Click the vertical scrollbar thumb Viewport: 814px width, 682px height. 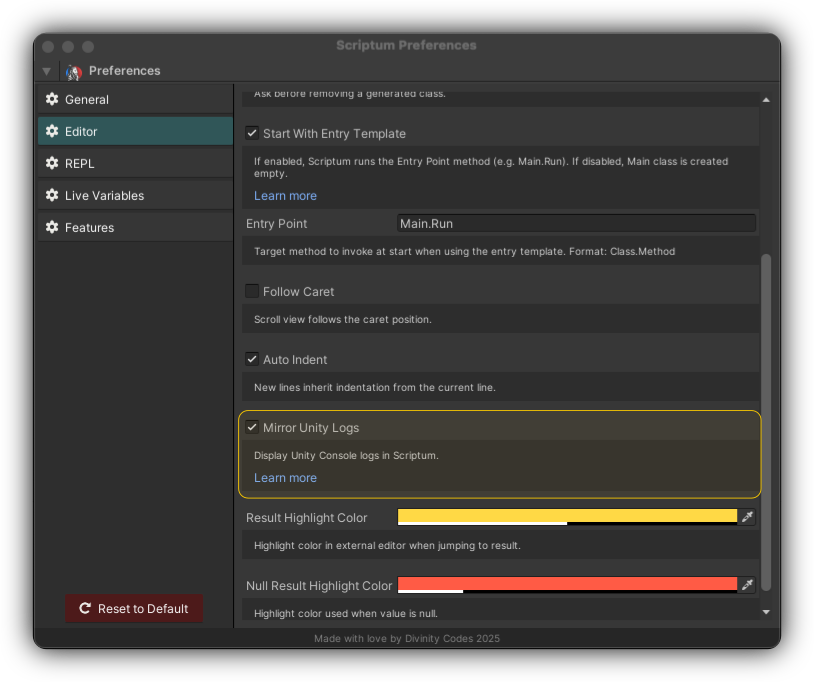tap(766, 422)
